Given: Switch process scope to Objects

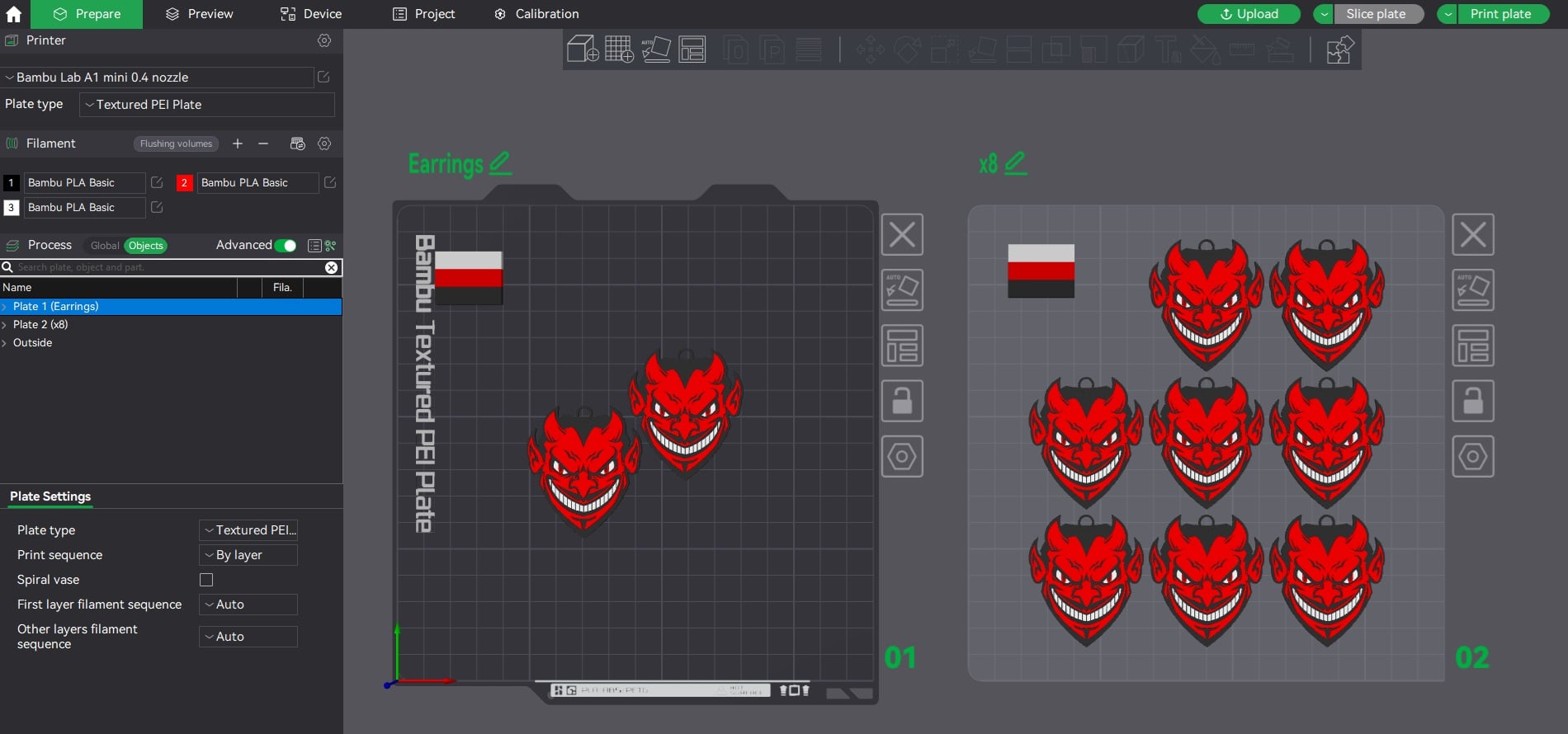Looking at the screenshot, I should pos(145,246).
